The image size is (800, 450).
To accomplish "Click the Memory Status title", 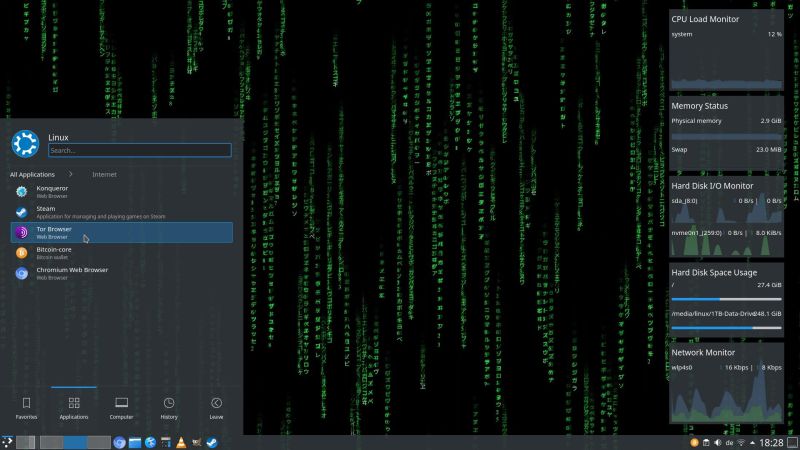I will pos(699,106).
